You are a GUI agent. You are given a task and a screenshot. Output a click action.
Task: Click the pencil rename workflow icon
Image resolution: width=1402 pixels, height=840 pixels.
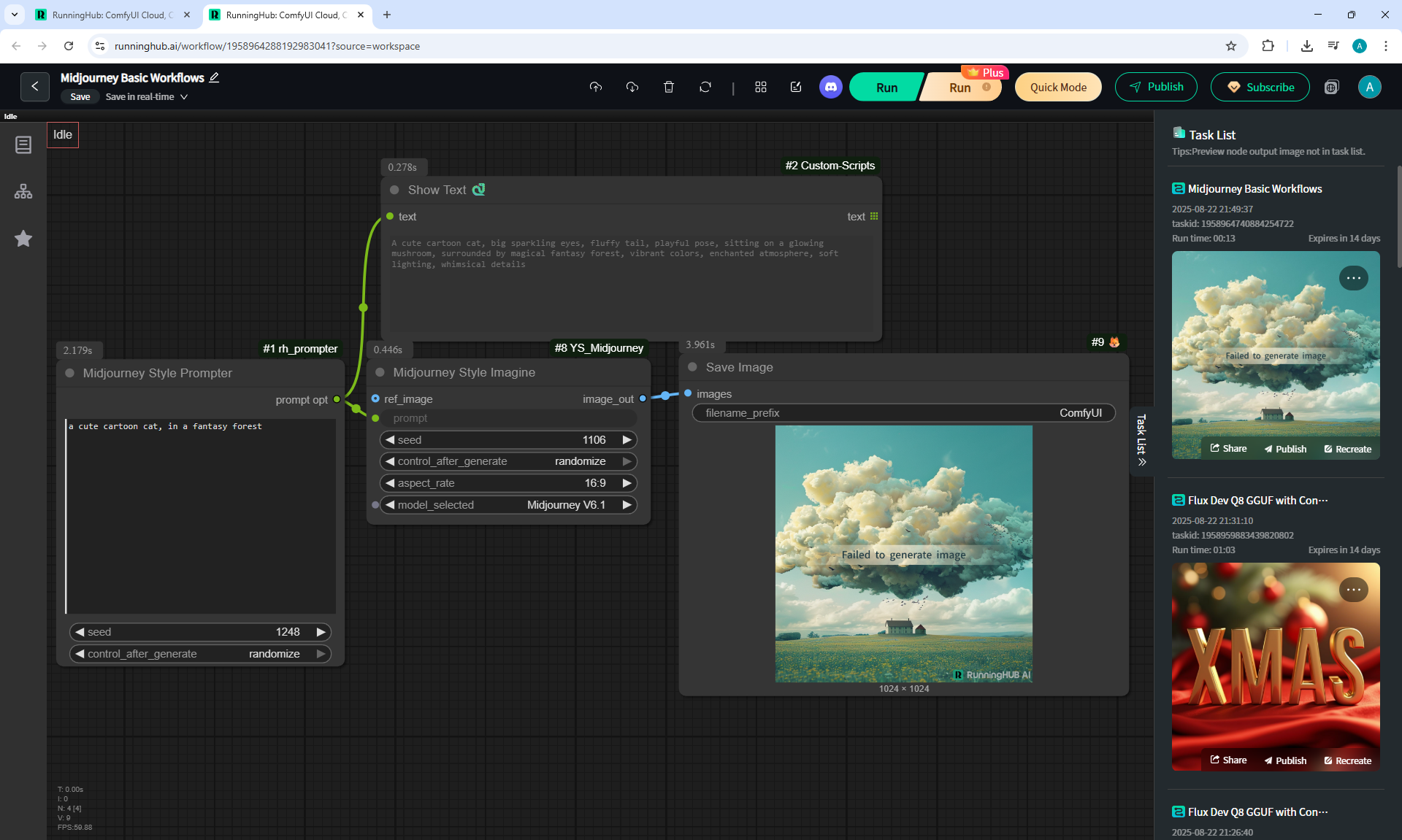point(214,77)
